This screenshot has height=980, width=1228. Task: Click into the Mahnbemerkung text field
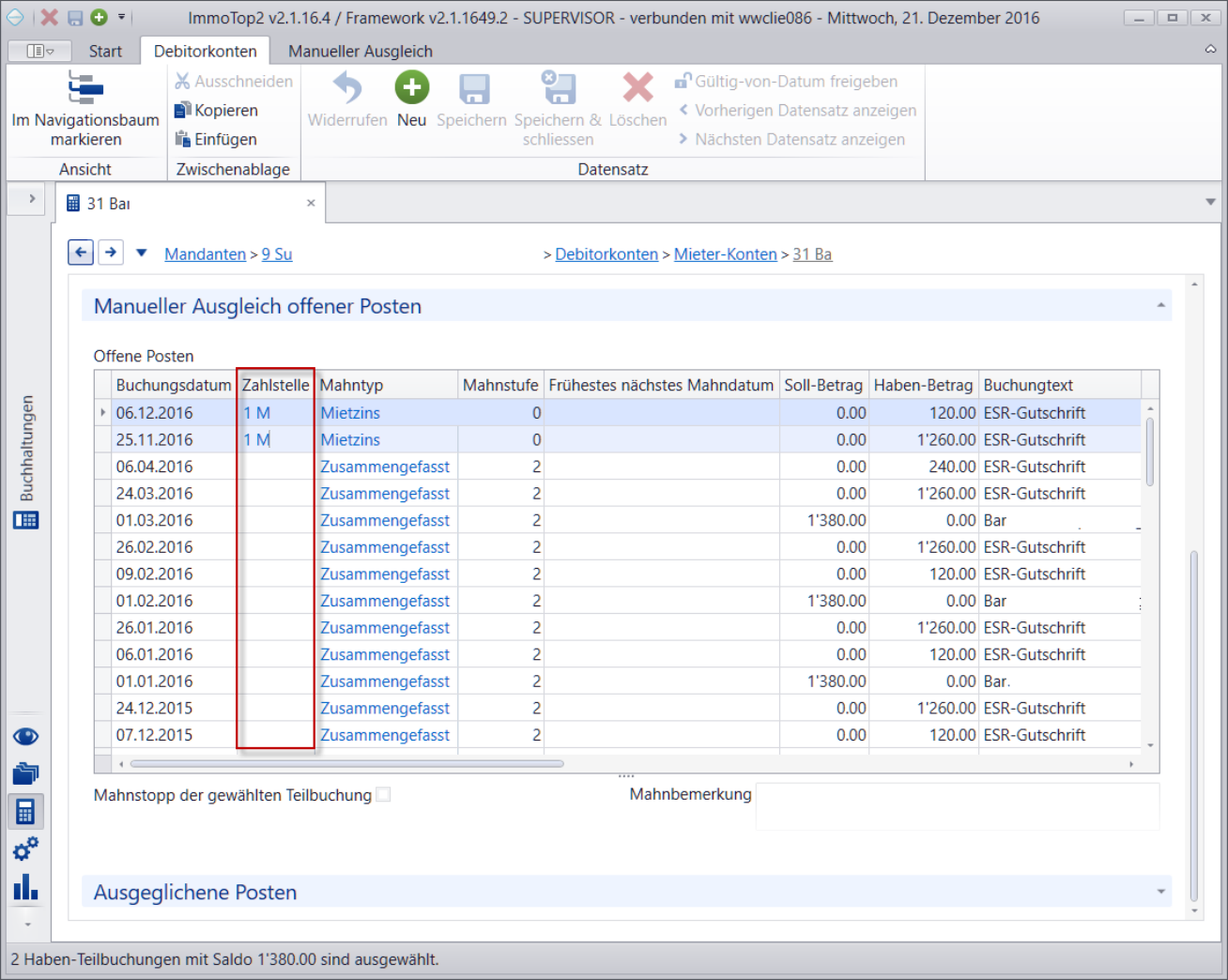[x=958, y=806]
